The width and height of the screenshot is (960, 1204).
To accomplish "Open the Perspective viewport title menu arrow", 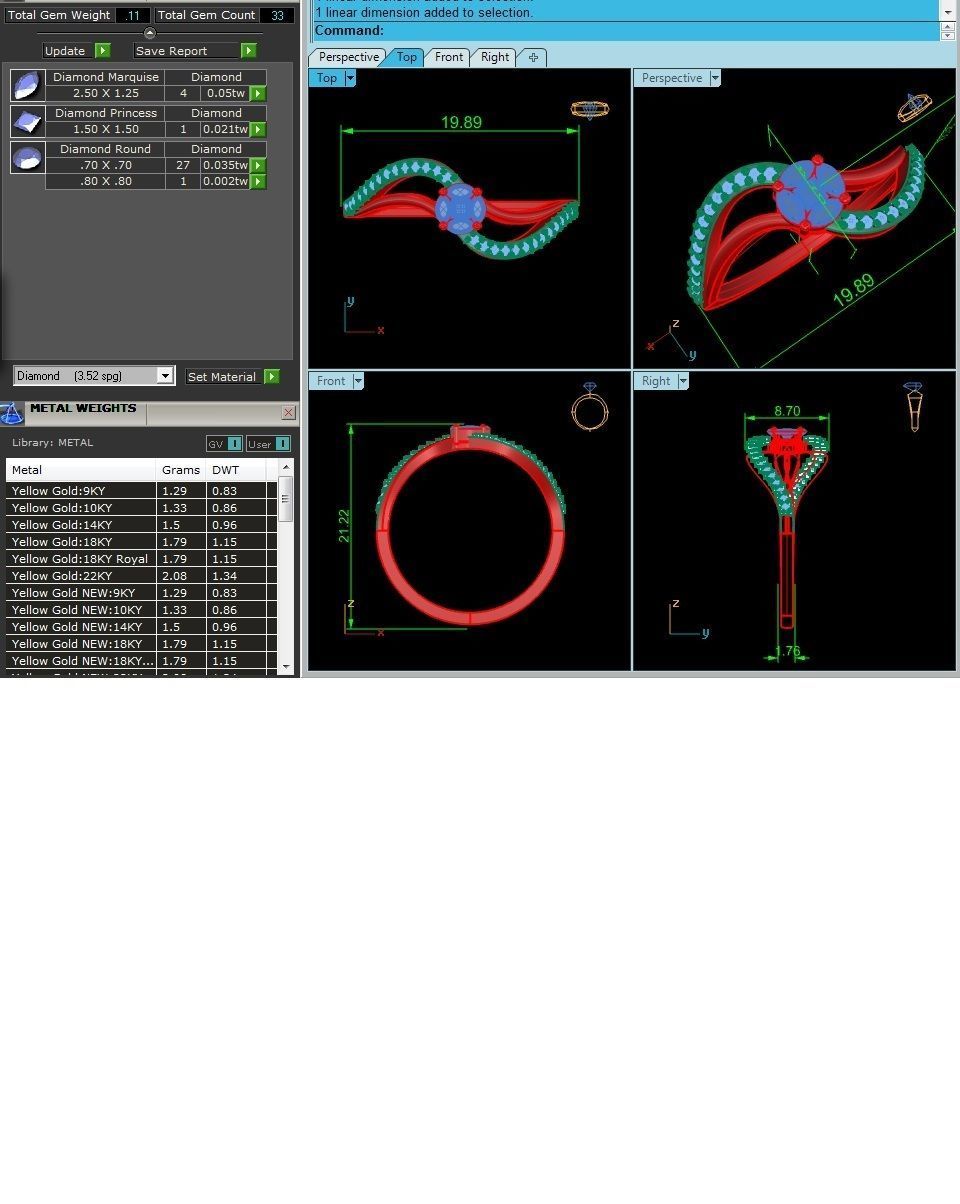I will point(714,78).
